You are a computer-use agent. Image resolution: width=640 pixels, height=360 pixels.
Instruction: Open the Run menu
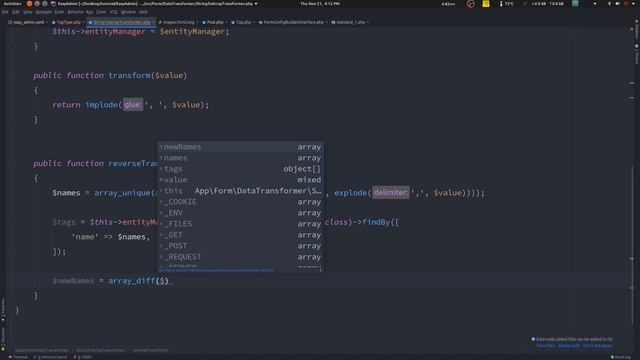pos(89,12)
